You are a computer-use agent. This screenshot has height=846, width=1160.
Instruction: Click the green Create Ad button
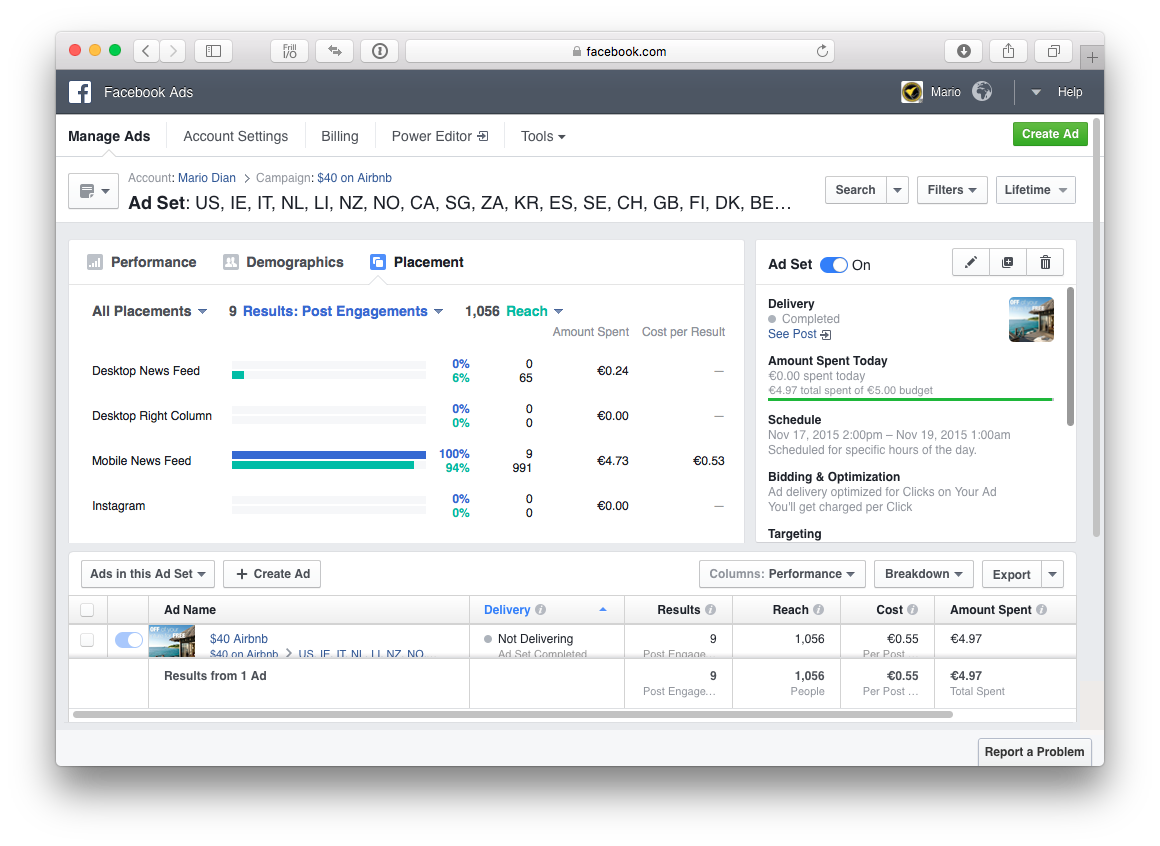[1050, 134]
